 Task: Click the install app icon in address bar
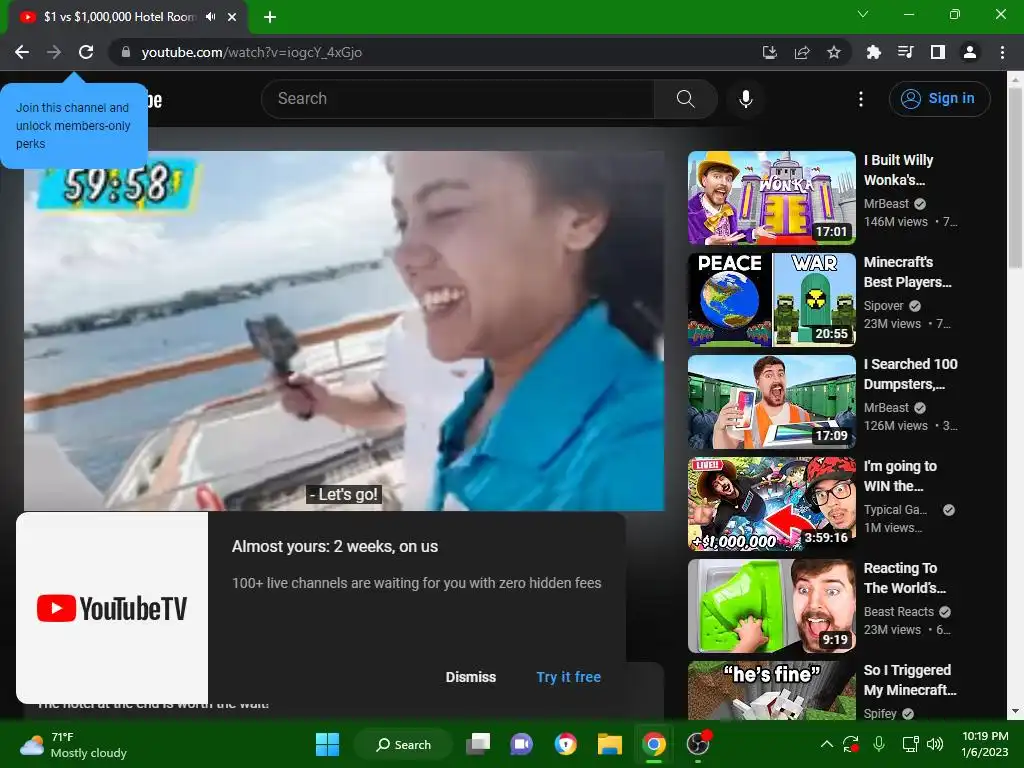click(x=770, y=52)
